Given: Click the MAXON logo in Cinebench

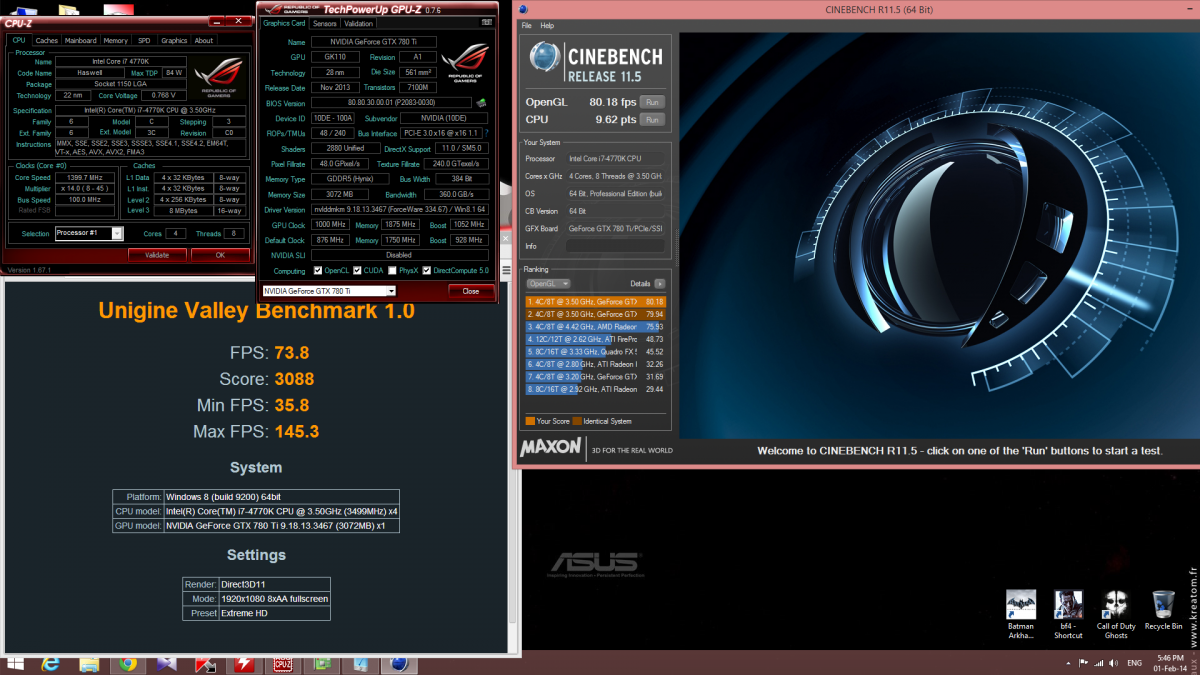Looking at the screenshot, I should pyautogui.click(x=551, y=448).
